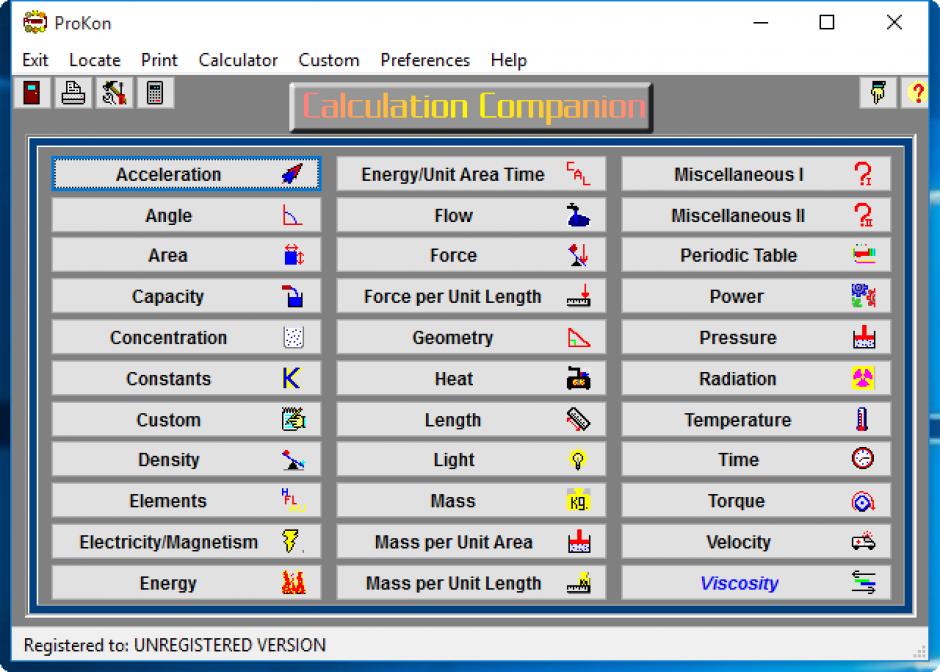Screen dimensions: 940x672
Task: Open the Elements category
Action: pos(186,501)
